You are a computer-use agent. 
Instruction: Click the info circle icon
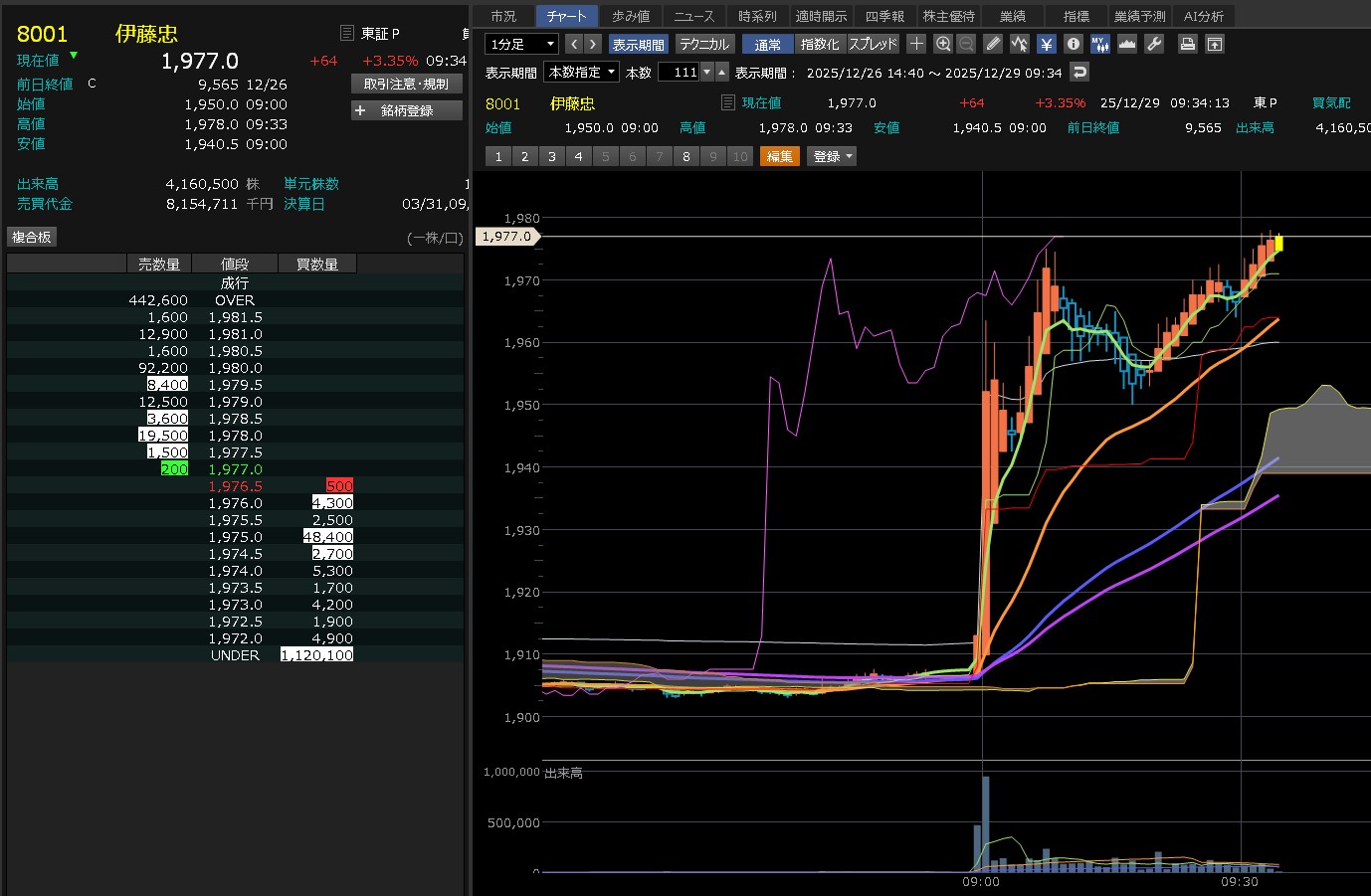pyautogui.click(x=1073, y=44)
